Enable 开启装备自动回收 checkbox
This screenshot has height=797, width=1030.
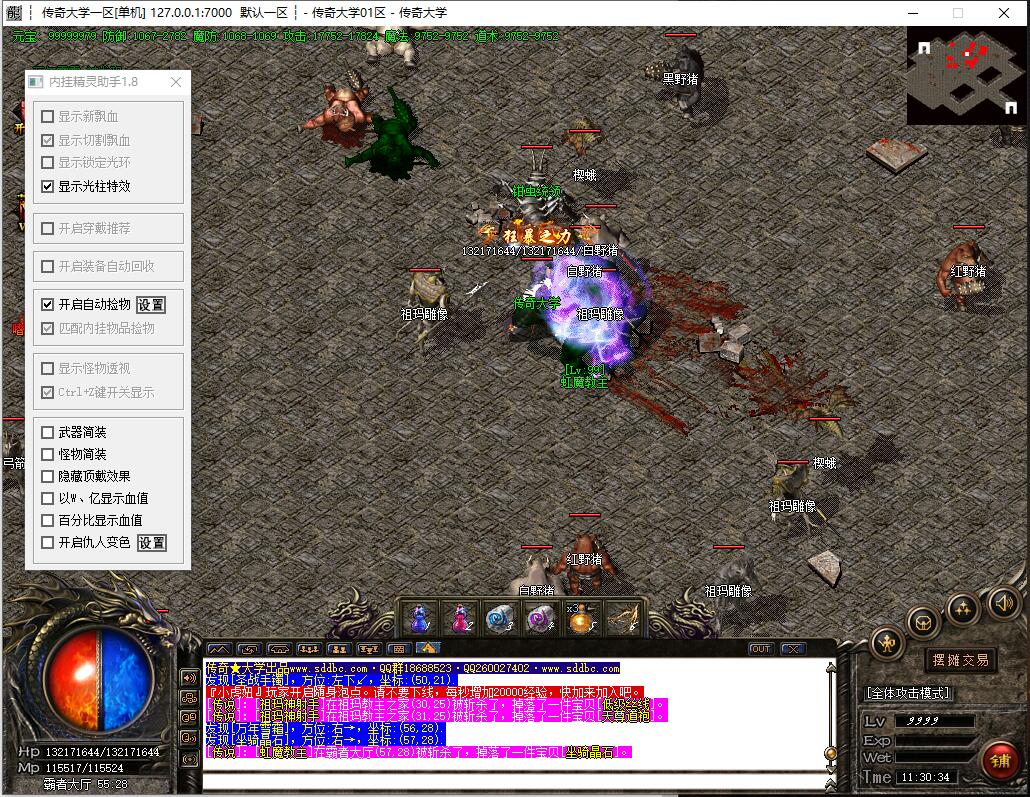pos(47,267)
